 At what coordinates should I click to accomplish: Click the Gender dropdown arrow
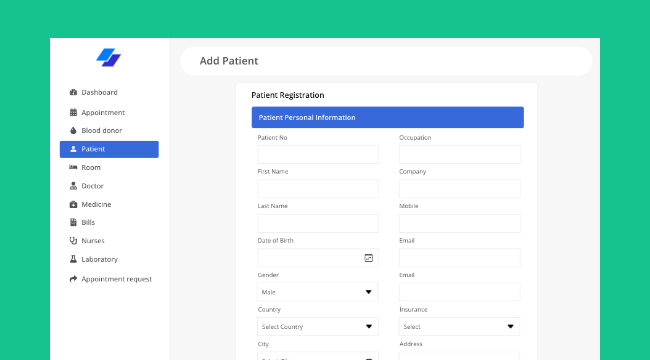(368, 292)
